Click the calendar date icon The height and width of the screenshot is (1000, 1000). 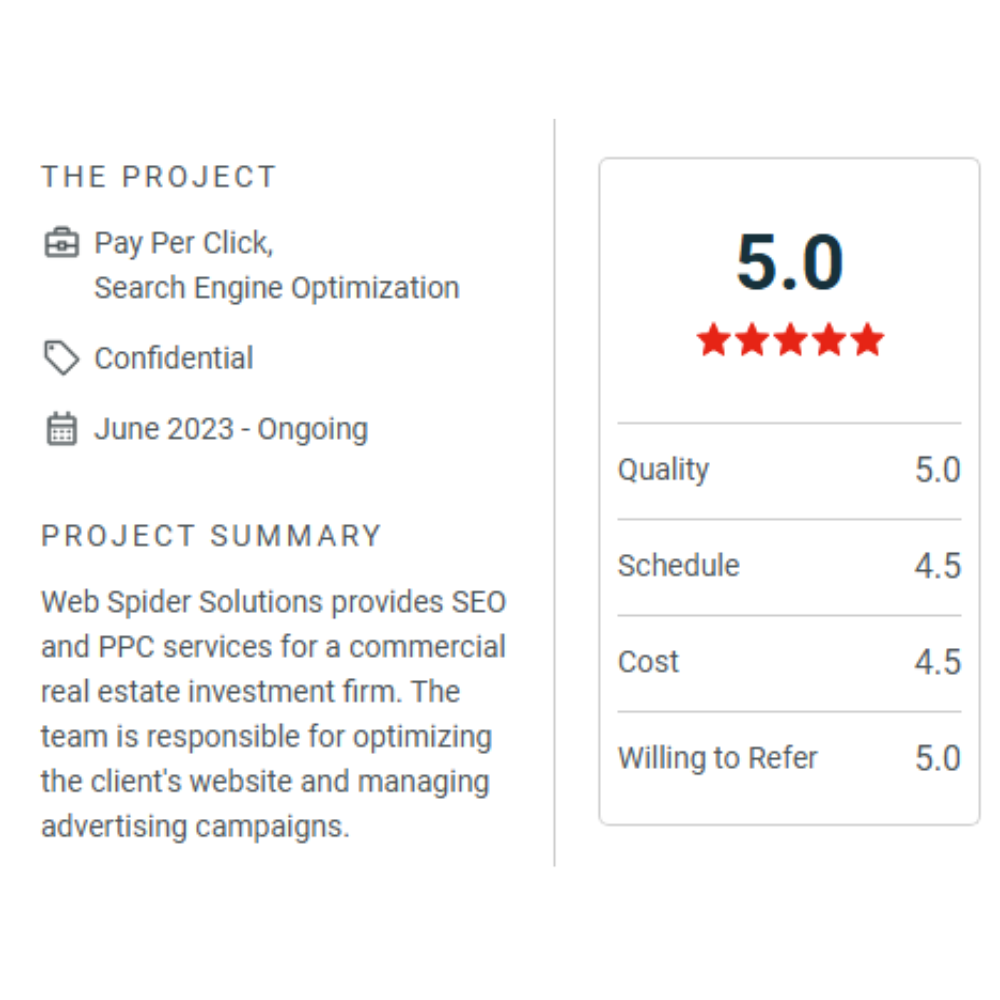click(62, 429)
